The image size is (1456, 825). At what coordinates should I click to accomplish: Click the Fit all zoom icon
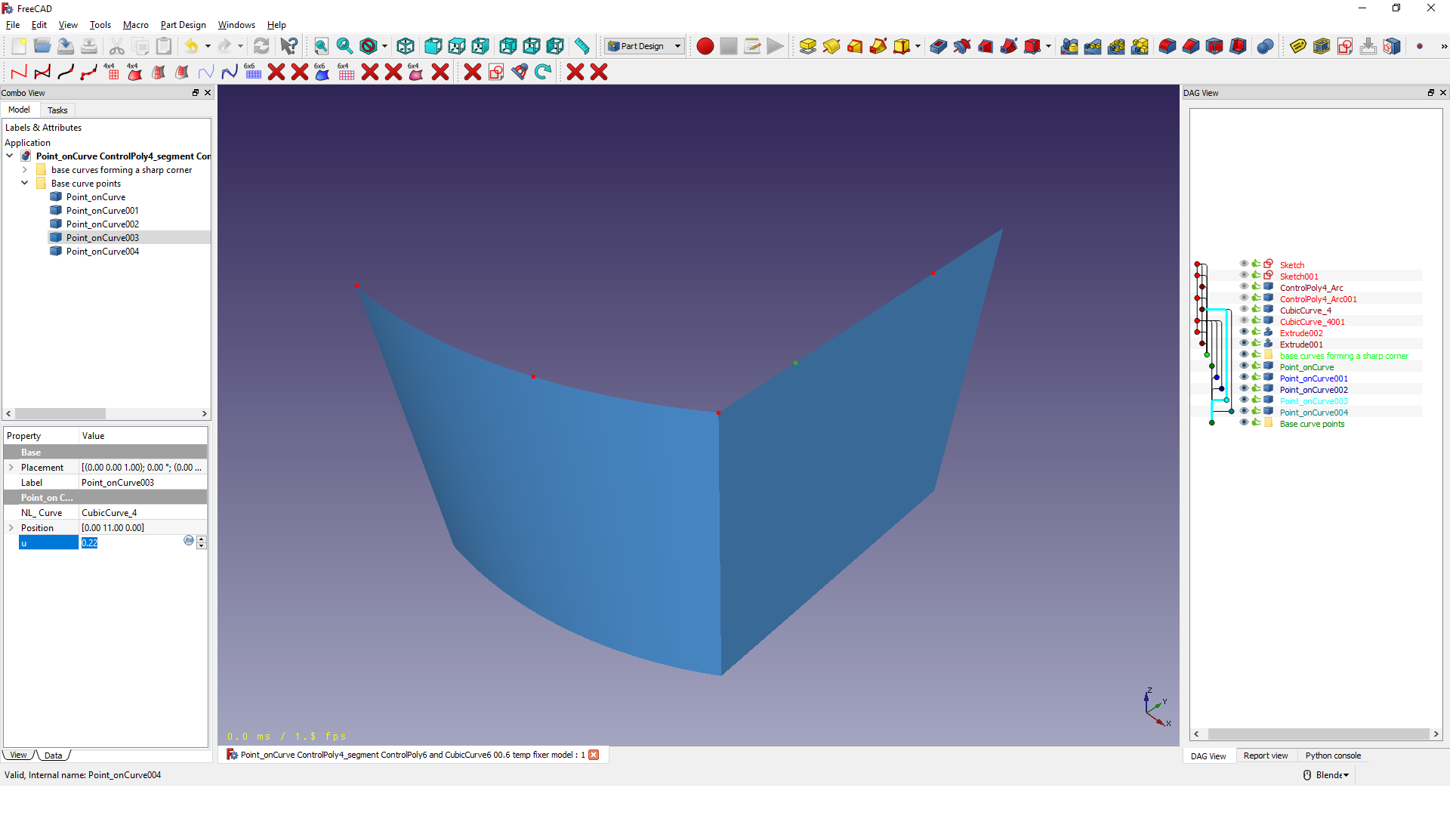(321, 47)
